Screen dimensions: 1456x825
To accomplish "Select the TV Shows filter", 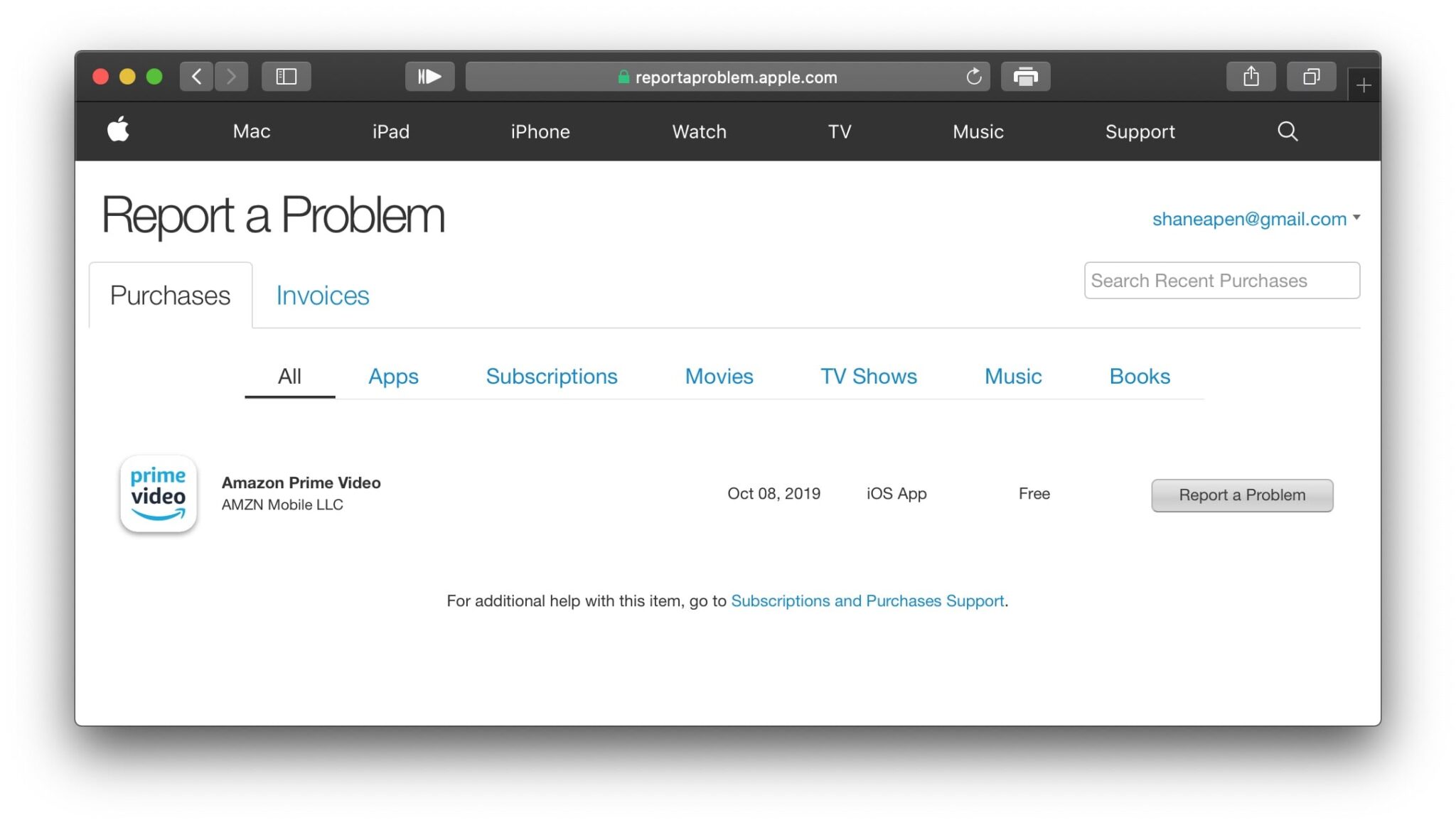I will tap(869, 377).
